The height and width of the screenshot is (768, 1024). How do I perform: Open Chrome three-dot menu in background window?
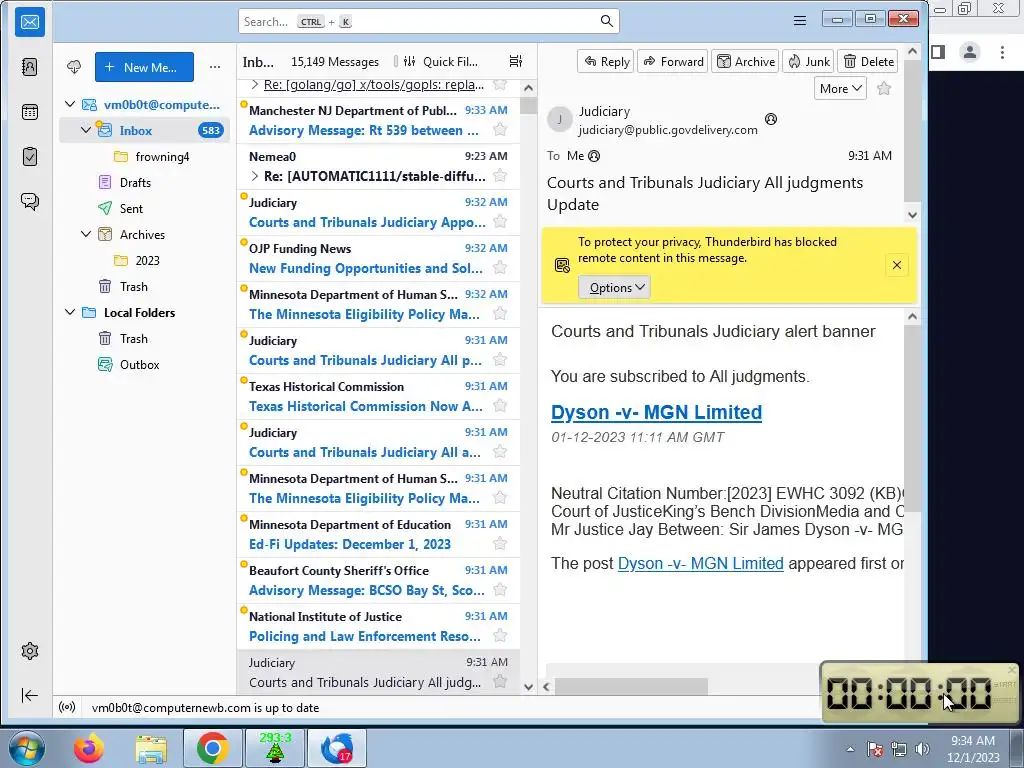pyautogui.click(x=1002, y=52)
